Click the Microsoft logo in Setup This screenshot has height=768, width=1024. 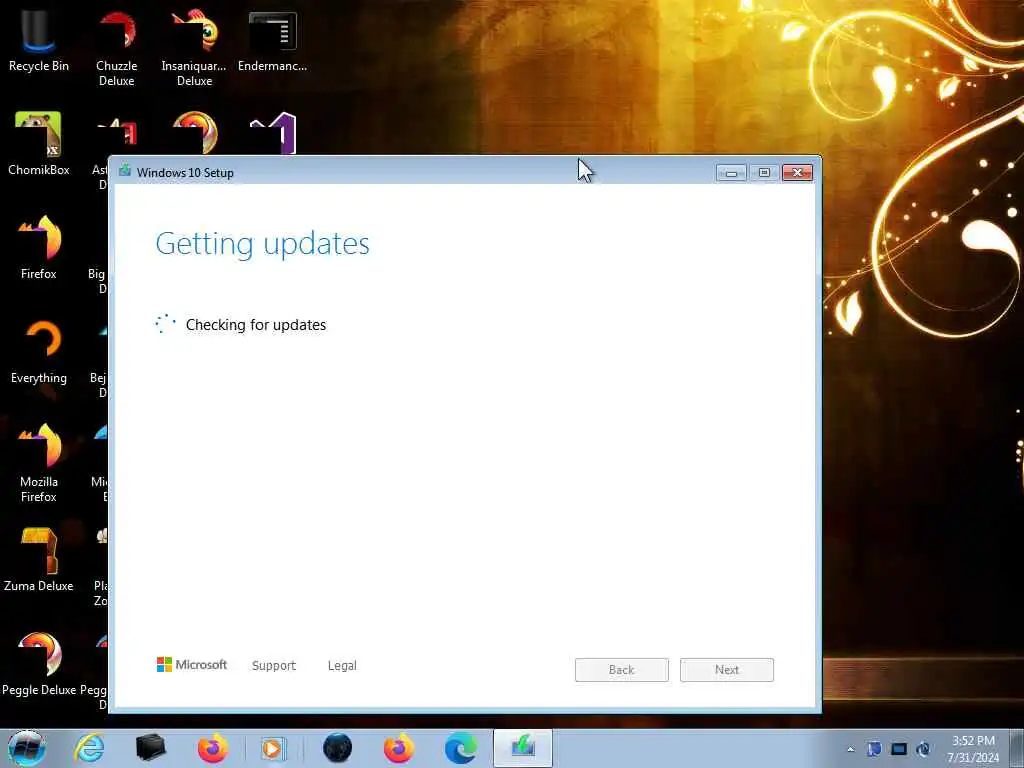(x=191, y=664)
